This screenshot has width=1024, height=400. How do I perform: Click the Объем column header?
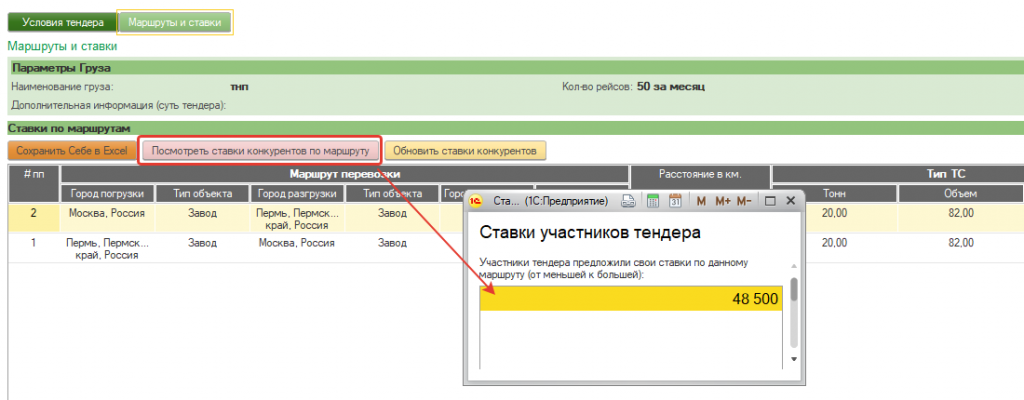pos(960,193)
